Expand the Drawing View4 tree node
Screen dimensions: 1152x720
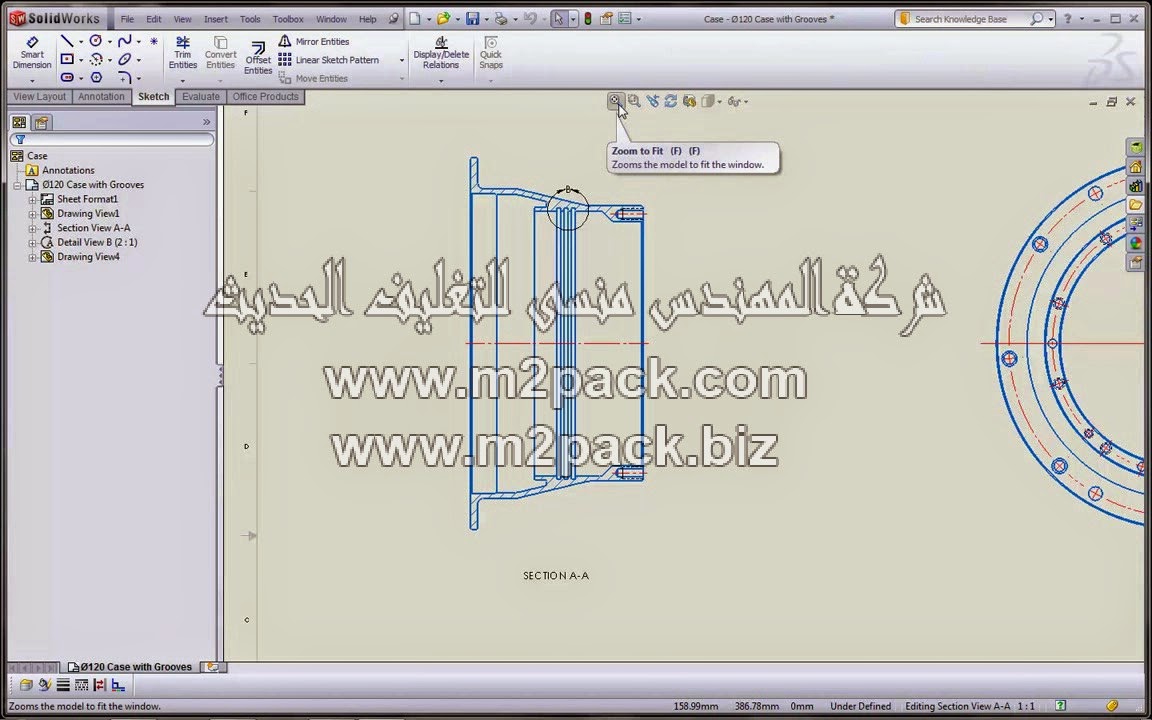(32, 257)
